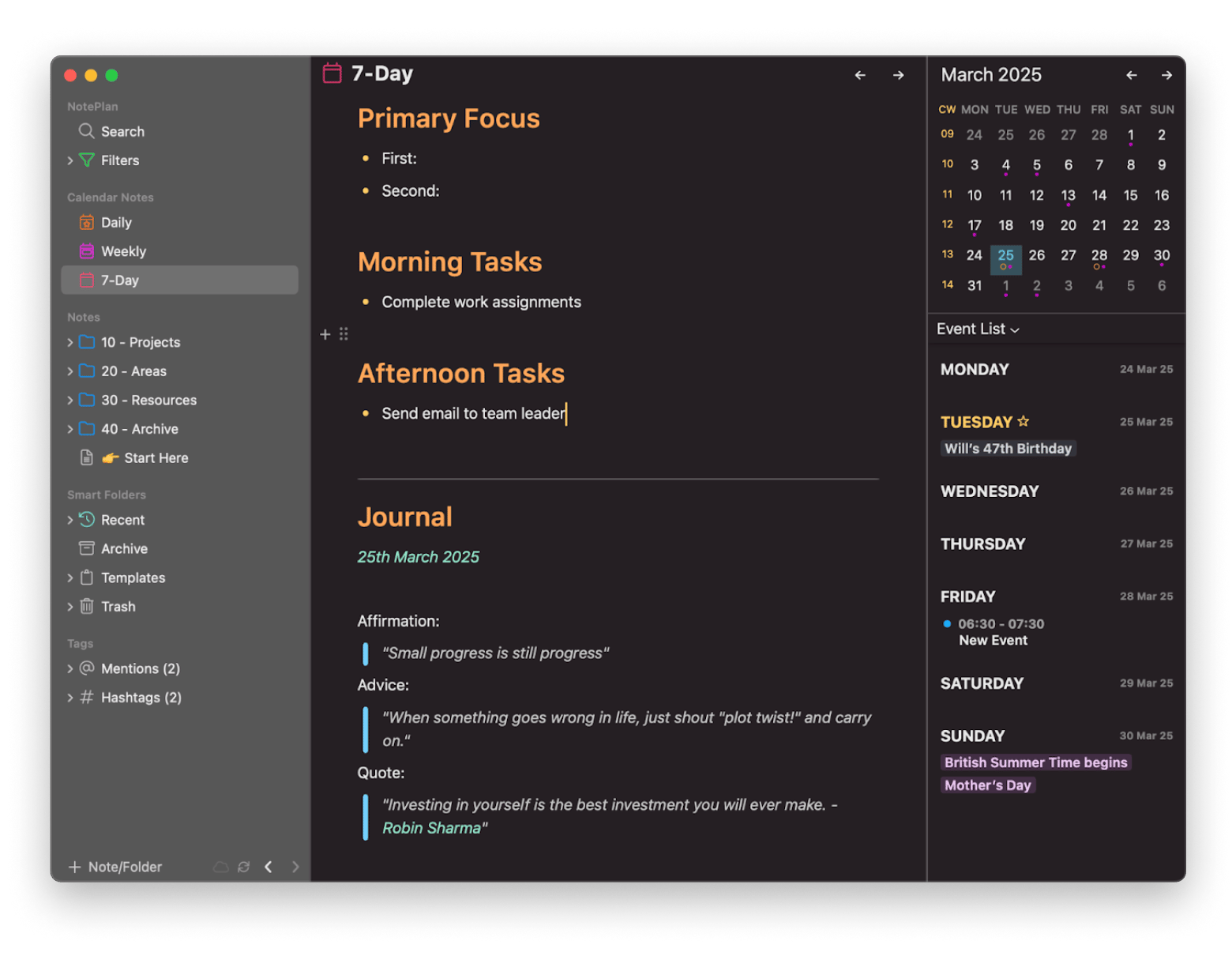Open the Weekly calendar note

click(123, 251)
